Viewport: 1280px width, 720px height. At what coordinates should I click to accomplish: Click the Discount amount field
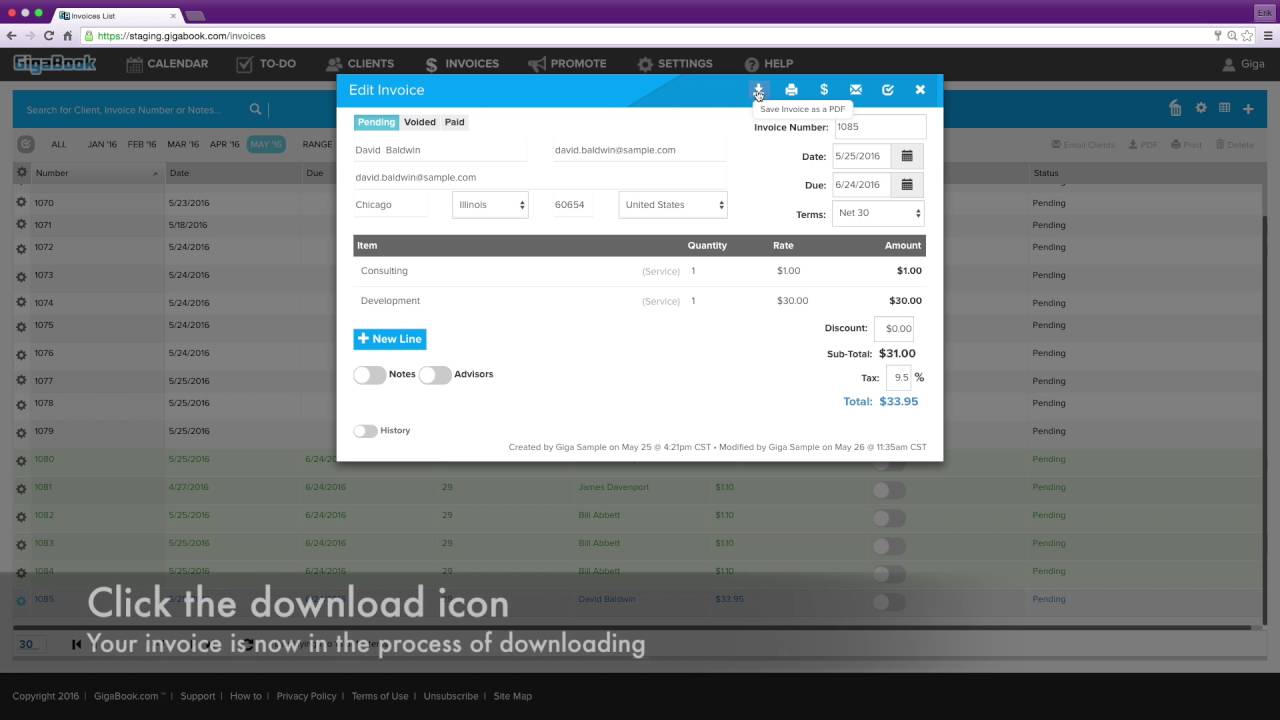894,329
